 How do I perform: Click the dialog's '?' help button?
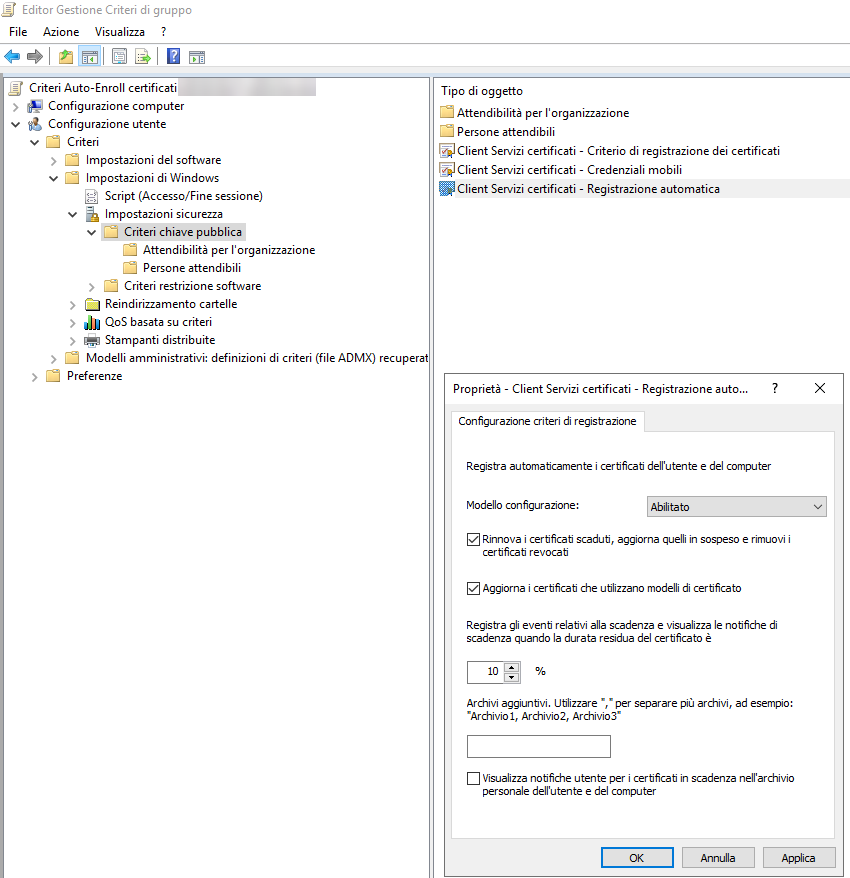775,388
